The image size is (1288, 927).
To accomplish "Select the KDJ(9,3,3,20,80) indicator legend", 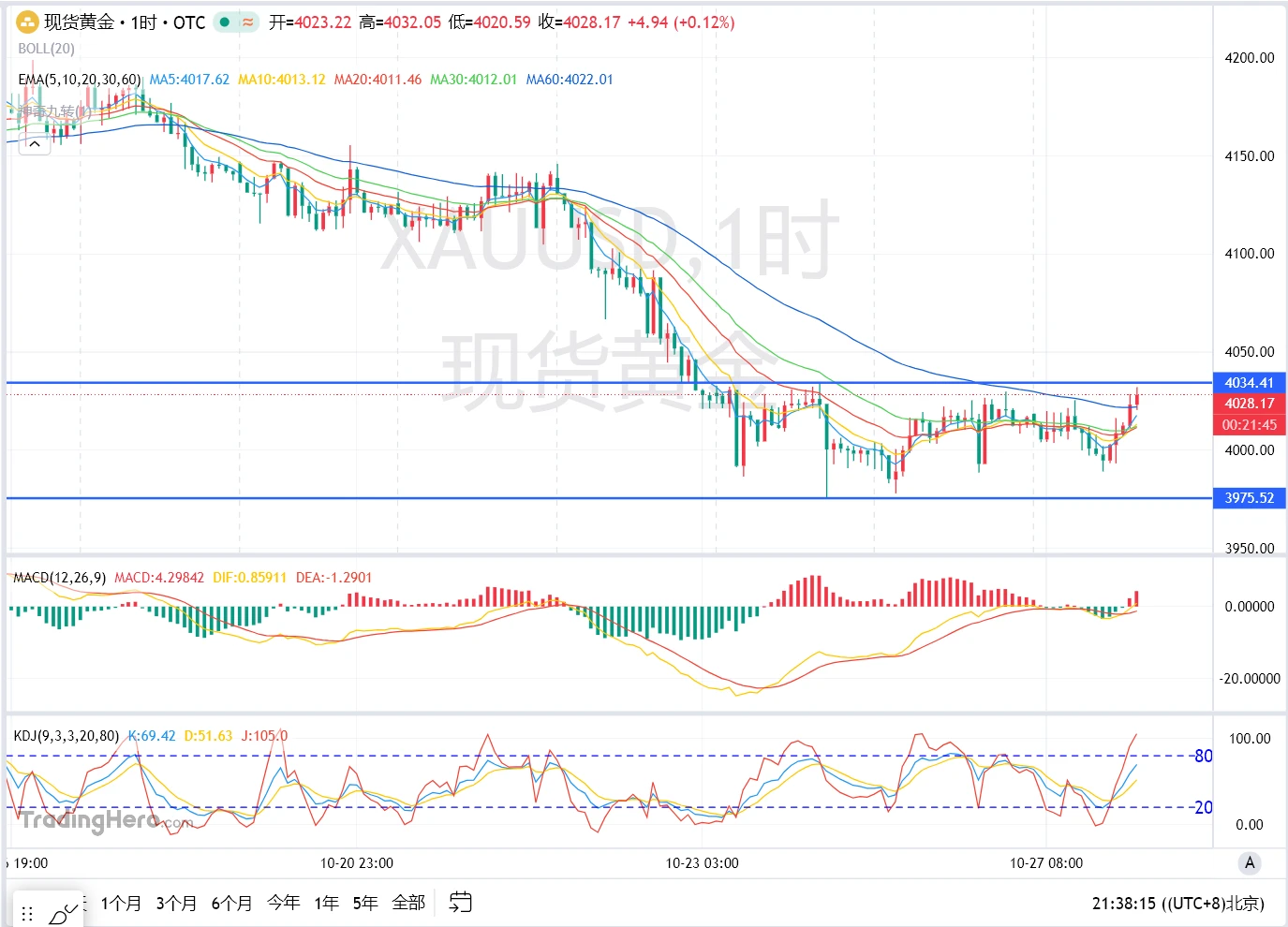I will [66, 736].
